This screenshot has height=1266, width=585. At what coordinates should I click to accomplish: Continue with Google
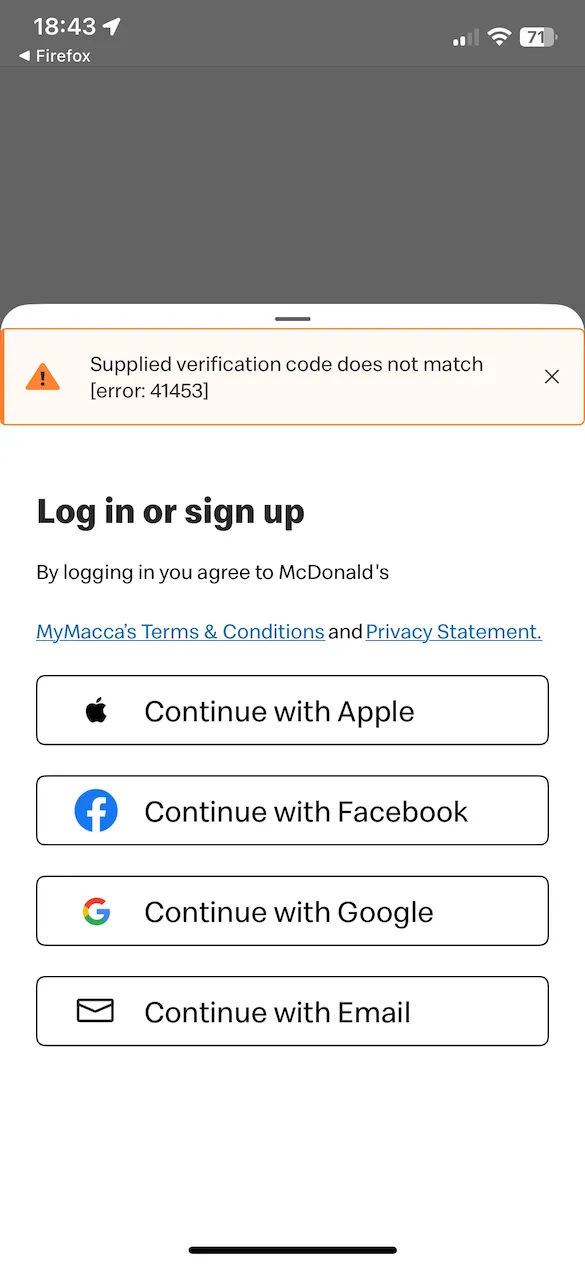click(x=292, y=911)
